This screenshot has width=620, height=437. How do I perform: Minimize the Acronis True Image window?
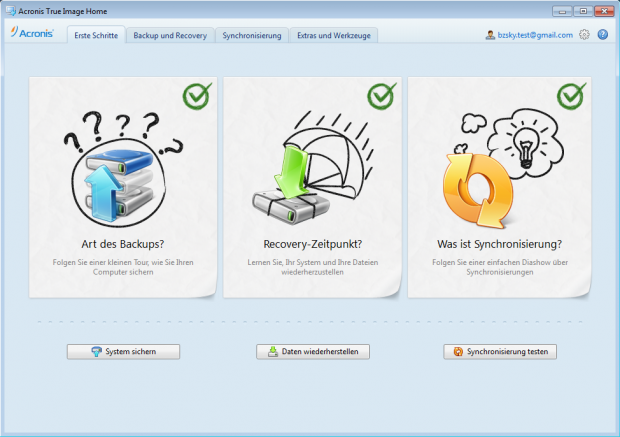pyautogui.click(x=562, y=11)
